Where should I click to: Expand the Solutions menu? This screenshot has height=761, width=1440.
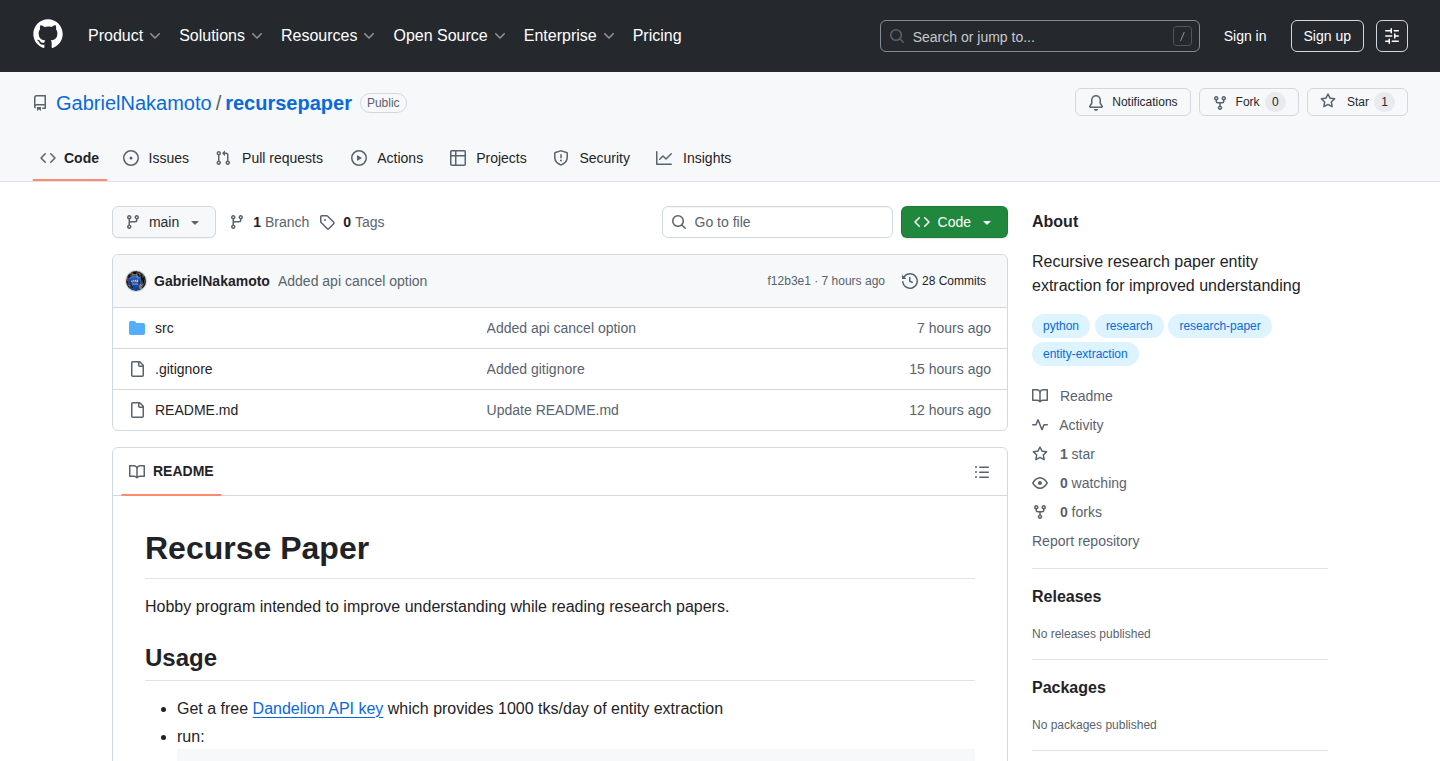[x=221, y=35]
